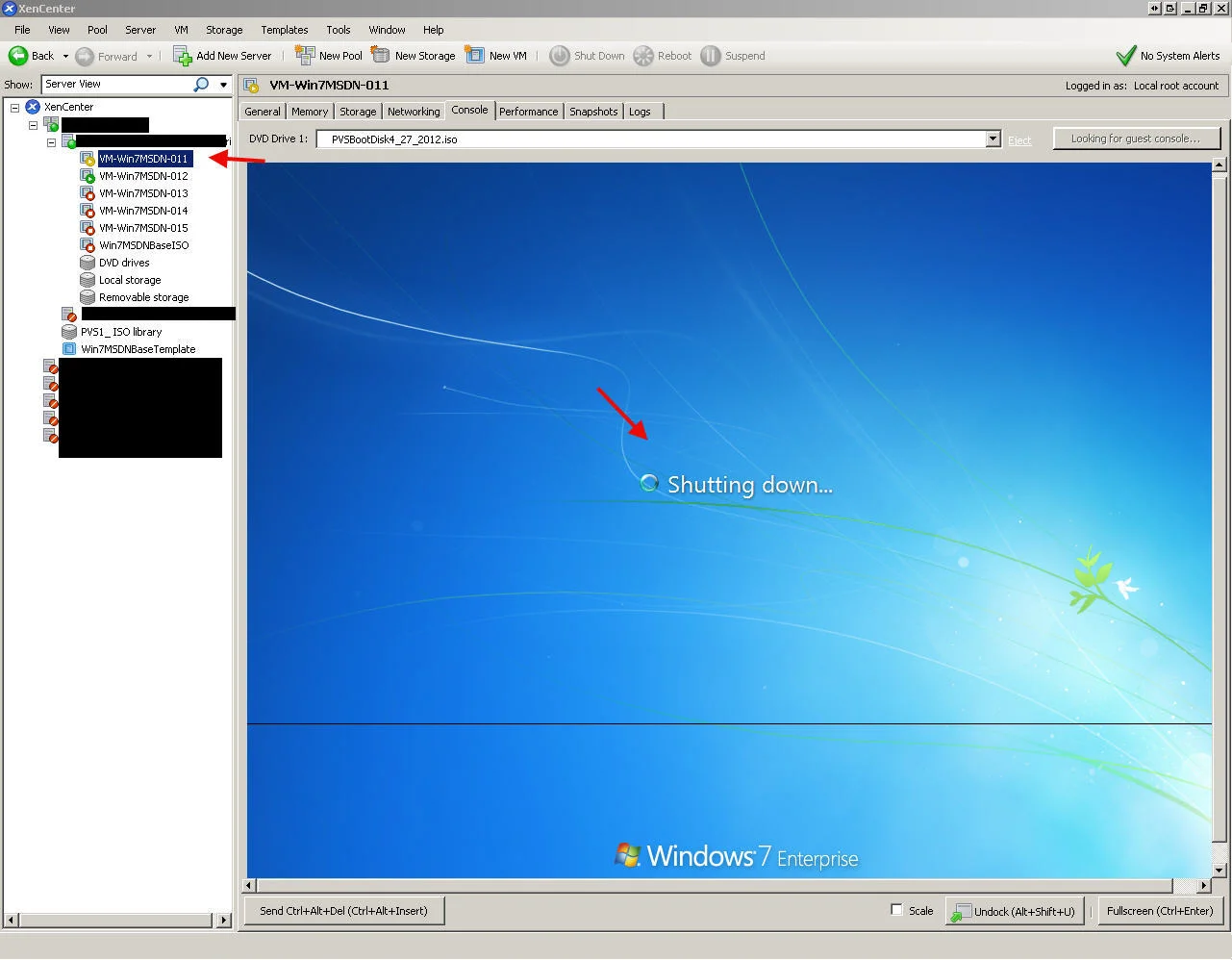Collapse the XenCenter tree root
Viewport: 1232px width, 960px height.
tap(14, 108)
